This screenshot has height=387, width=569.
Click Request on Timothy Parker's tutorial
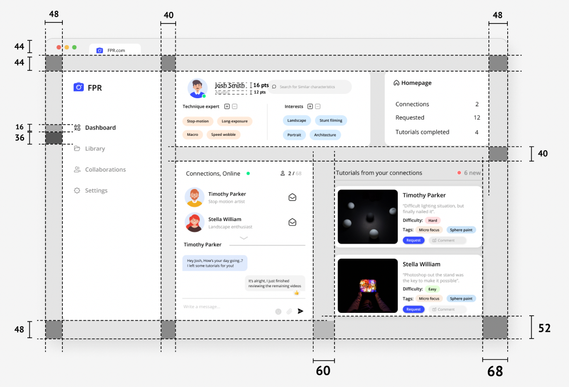[413, 240]
